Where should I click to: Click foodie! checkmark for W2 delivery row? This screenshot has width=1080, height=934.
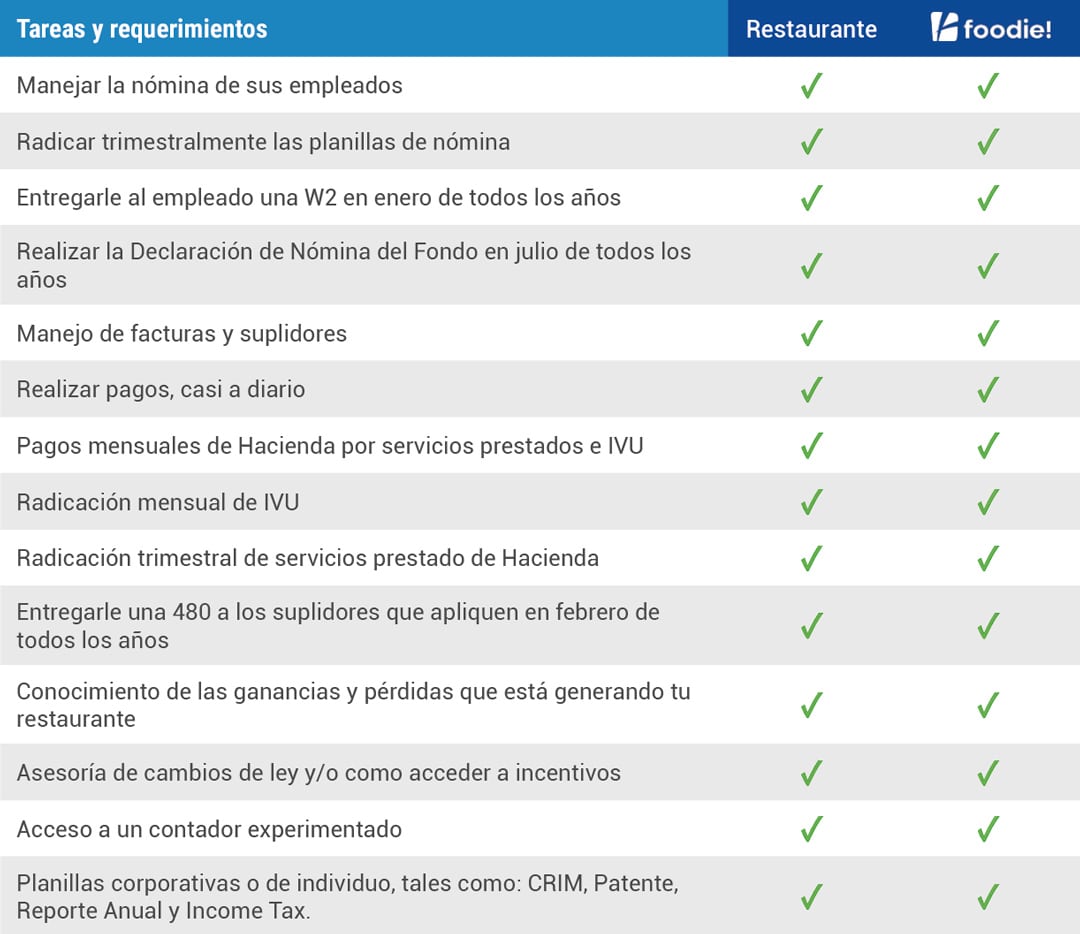[x=988, y=198]
